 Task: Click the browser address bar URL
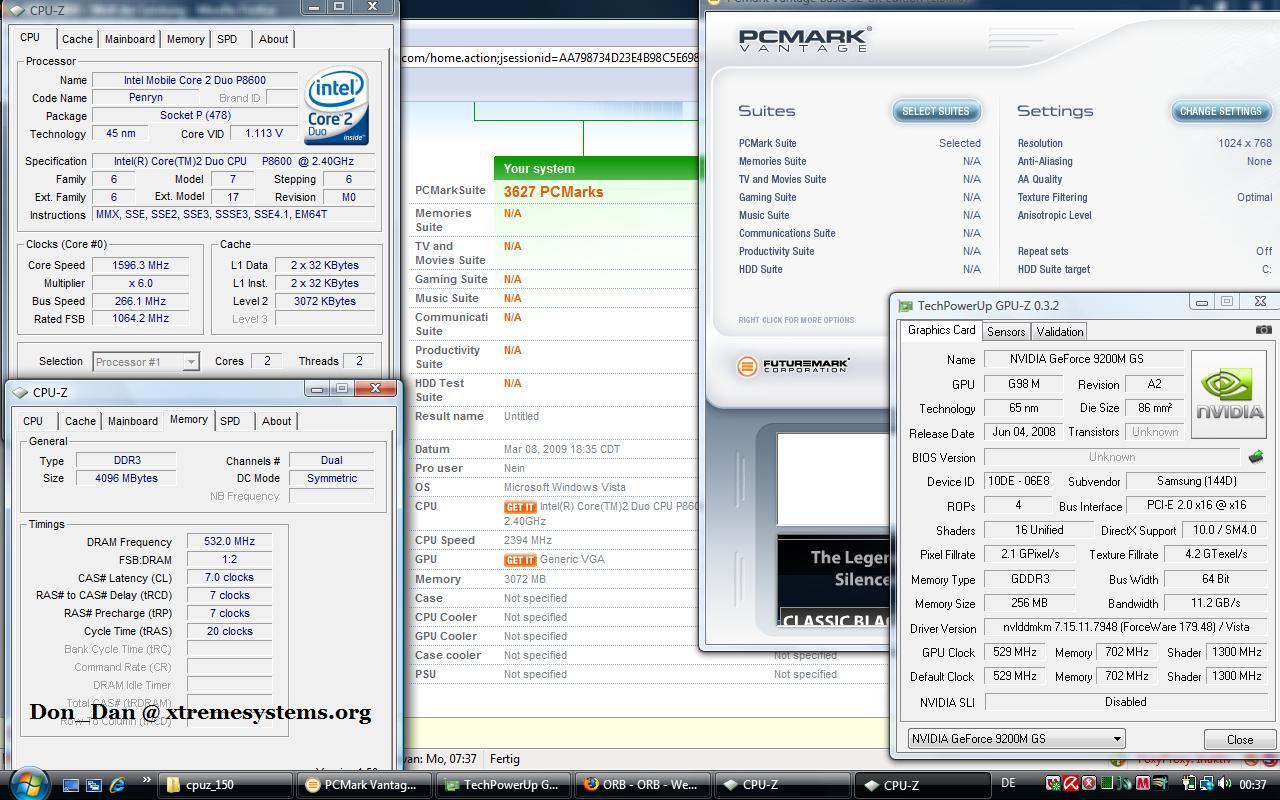[550, 58]
